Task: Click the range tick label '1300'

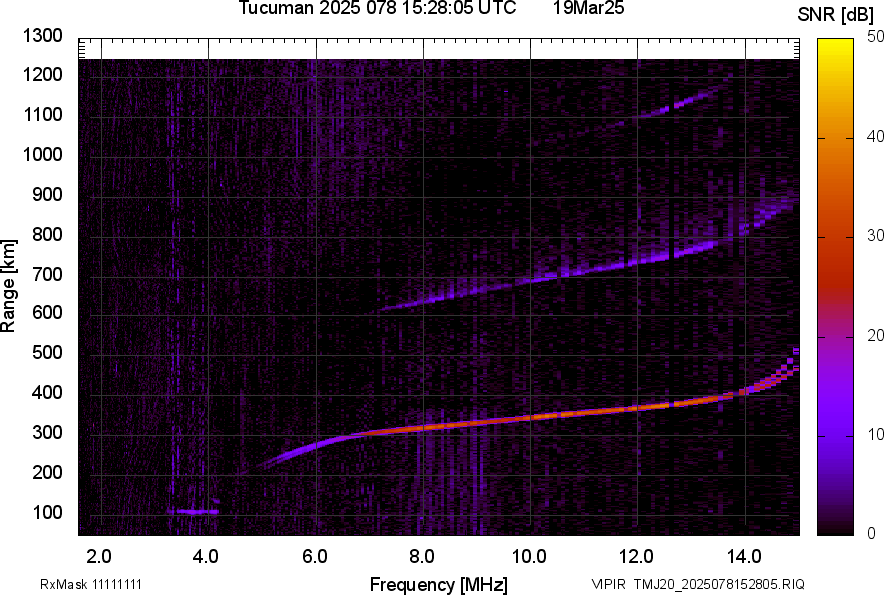Action: (43, 36)
